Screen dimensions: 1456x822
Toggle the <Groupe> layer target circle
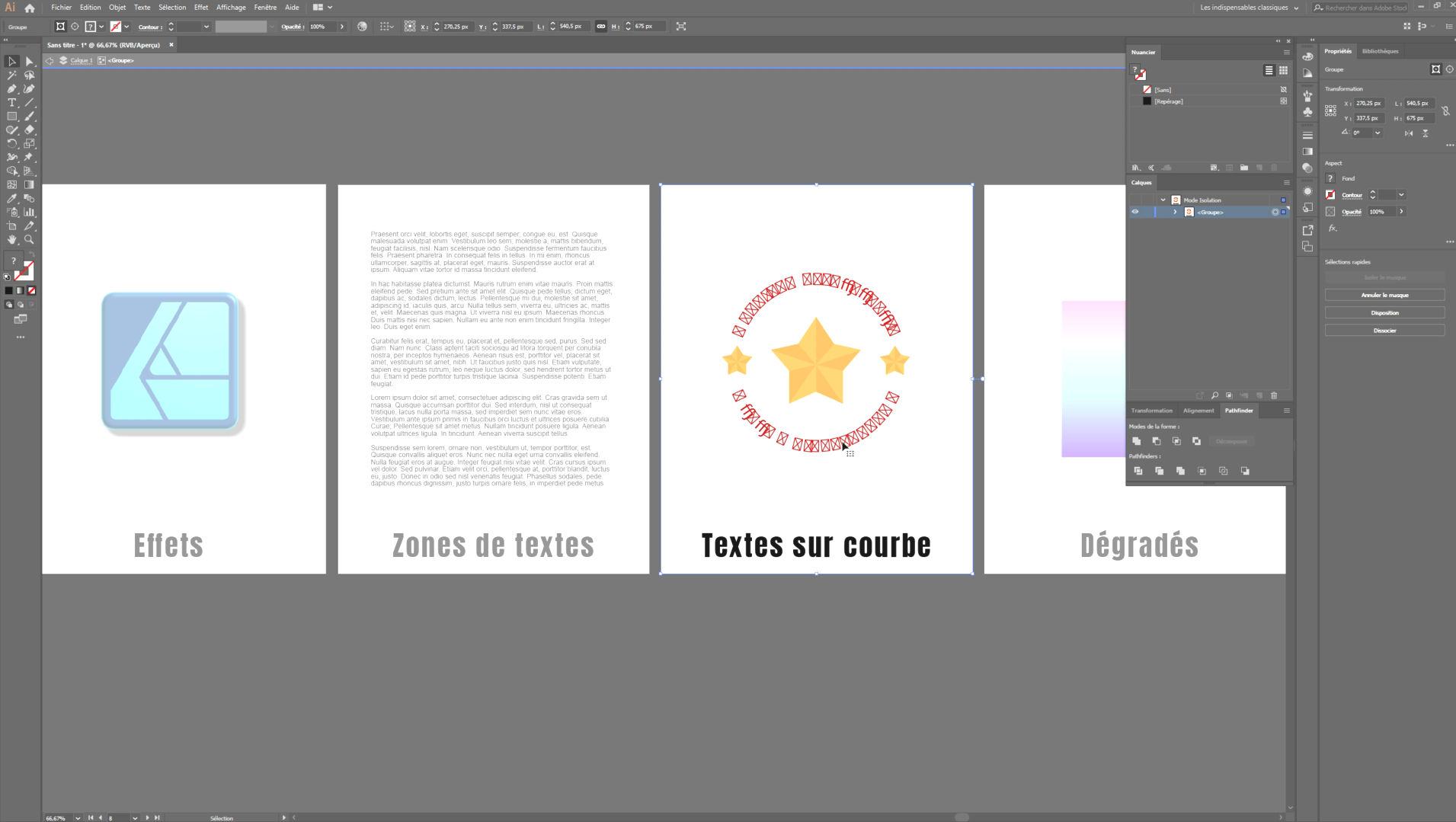pos(1275,212)
